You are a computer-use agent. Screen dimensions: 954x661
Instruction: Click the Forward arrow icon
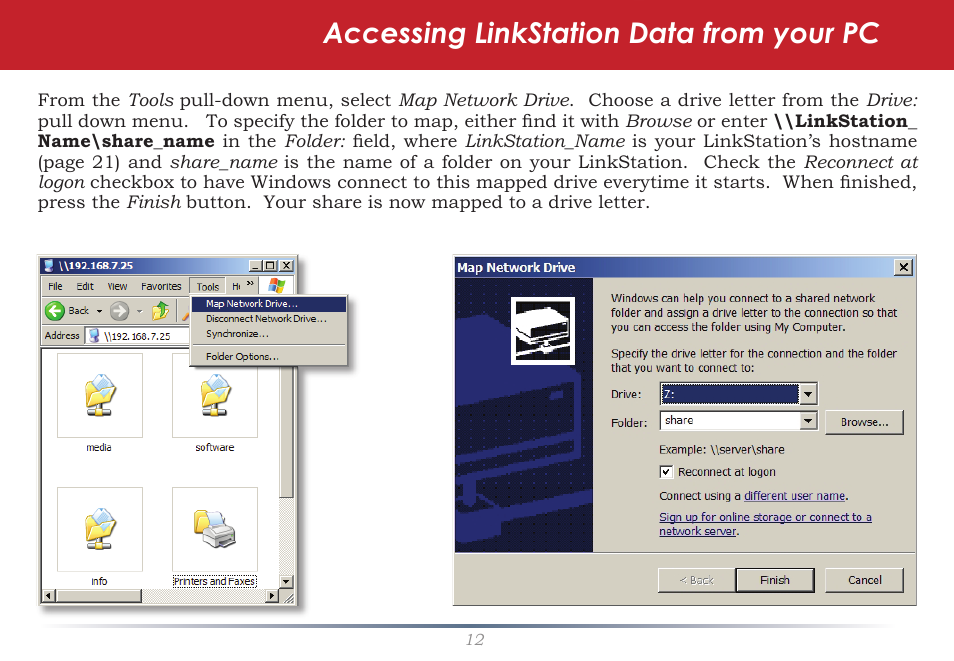[x=119, y=311]
